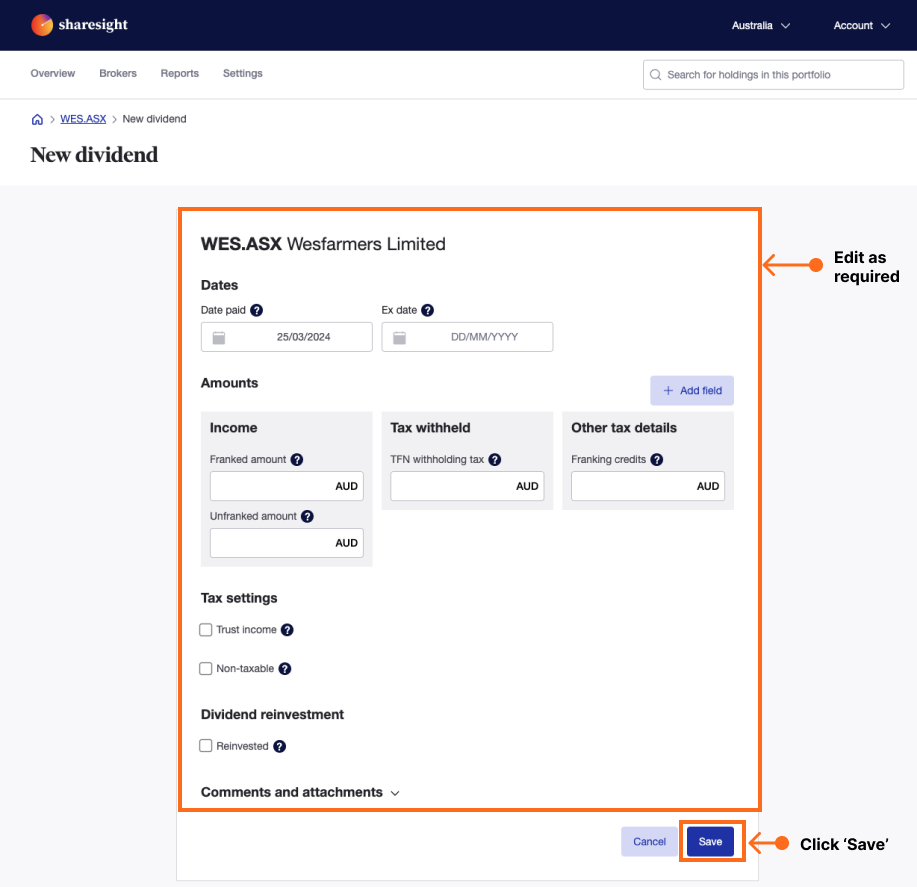
Task: Follow the WES.ASX breadcrumb link
Action: 83,119
